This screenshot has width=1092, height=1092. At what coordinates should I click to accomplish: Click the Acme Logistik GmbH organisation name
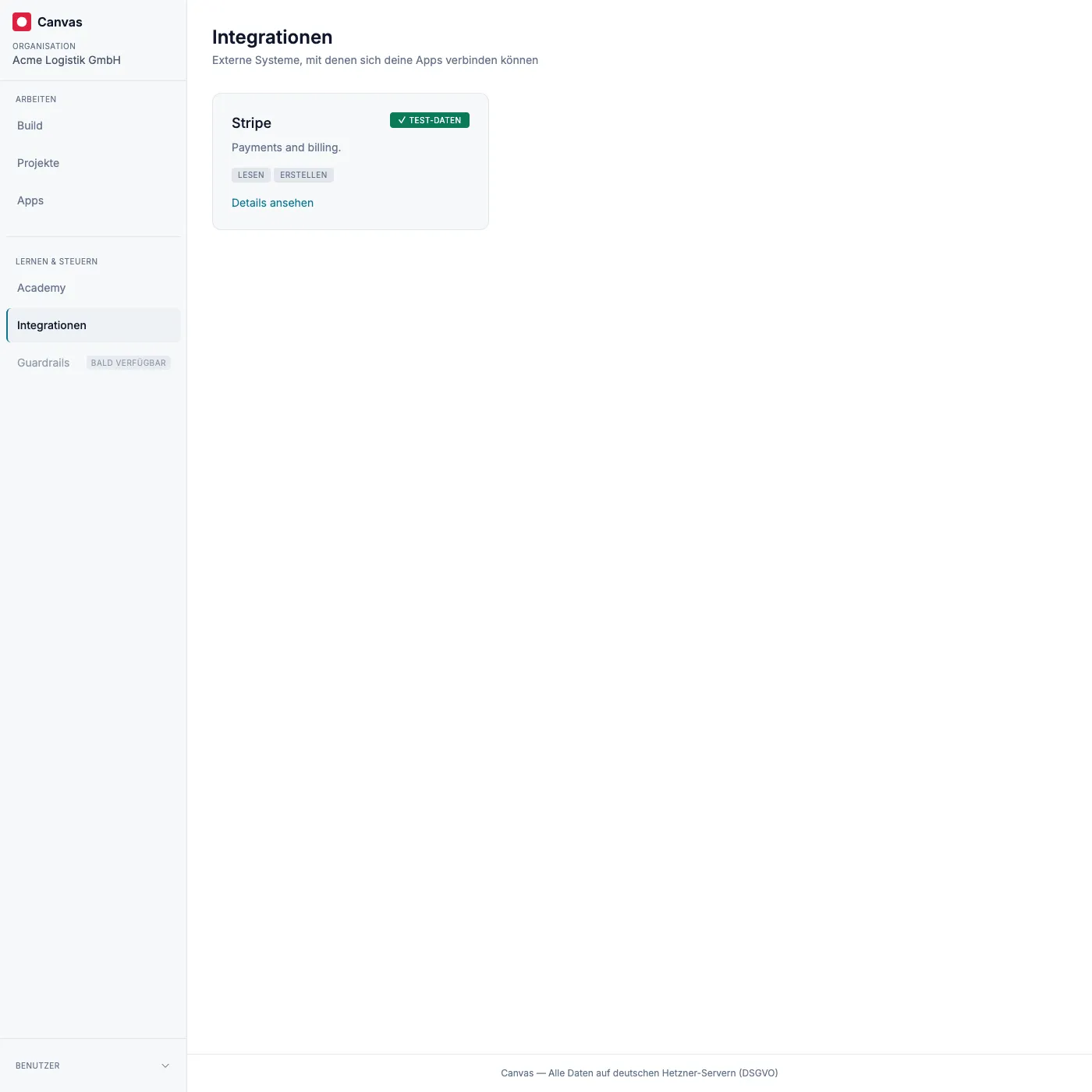(x=66, y=60)
